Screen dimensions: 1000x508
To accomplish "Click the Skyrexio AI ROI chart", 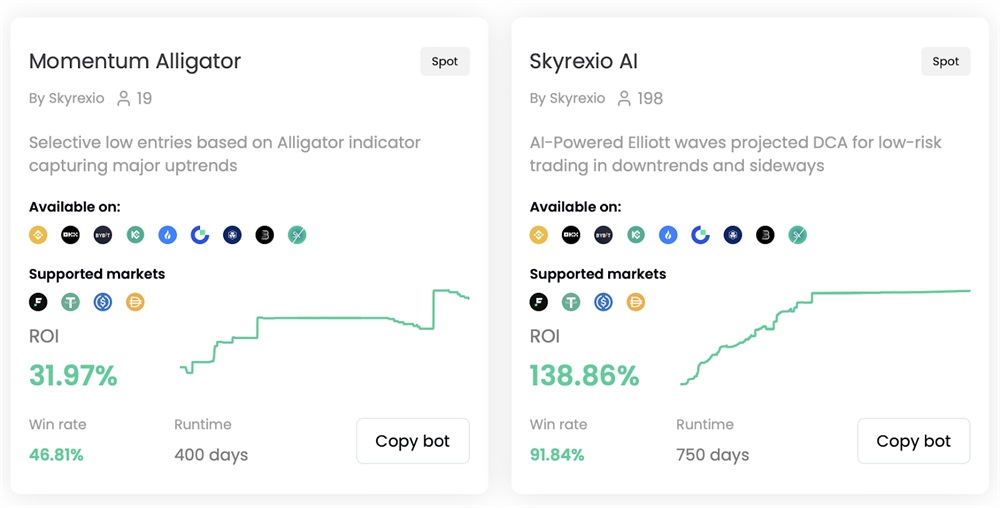I will (x=825, y=337).
